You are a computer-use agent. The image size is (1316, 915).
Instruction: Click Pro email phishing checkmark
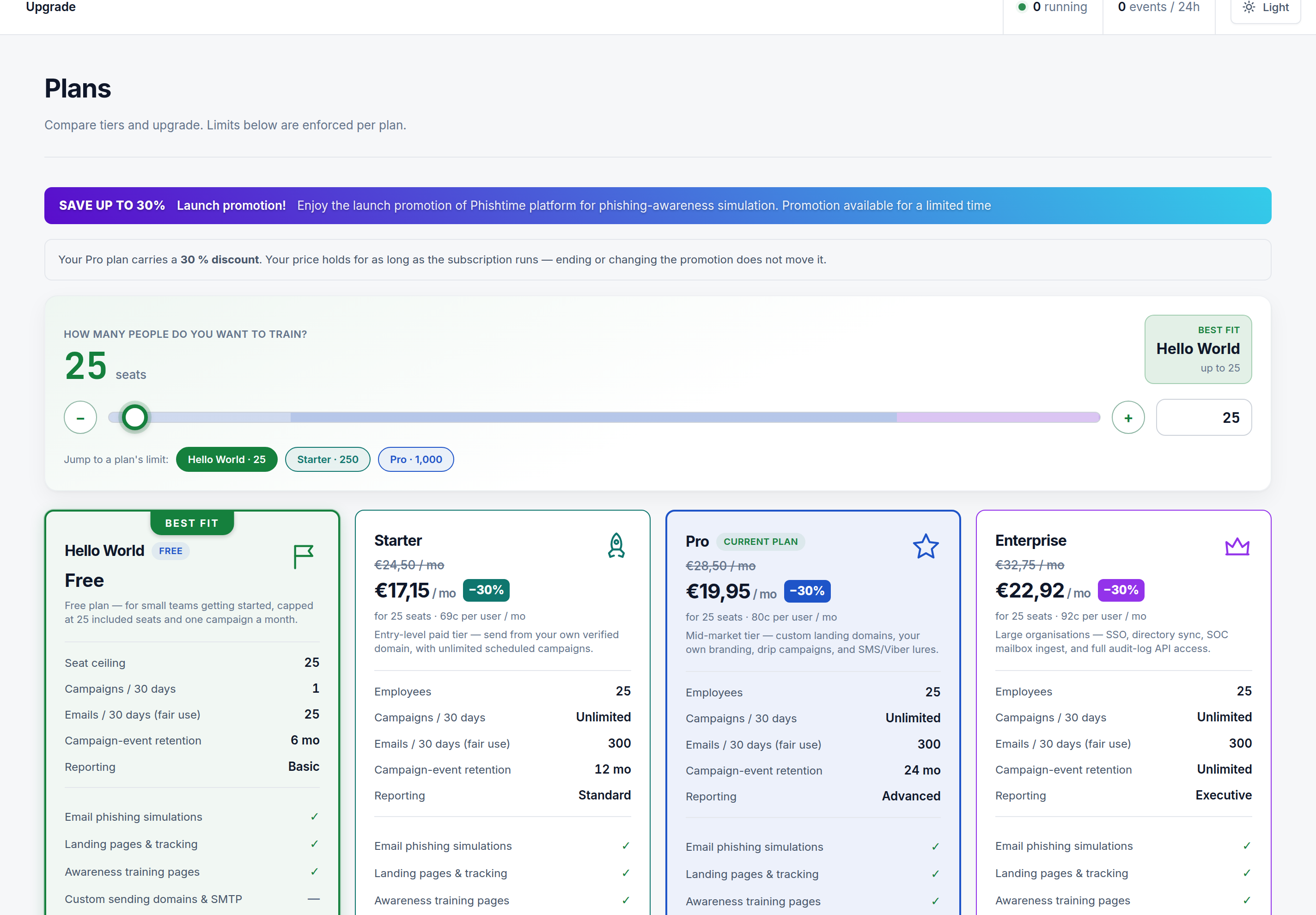point(935,847)
